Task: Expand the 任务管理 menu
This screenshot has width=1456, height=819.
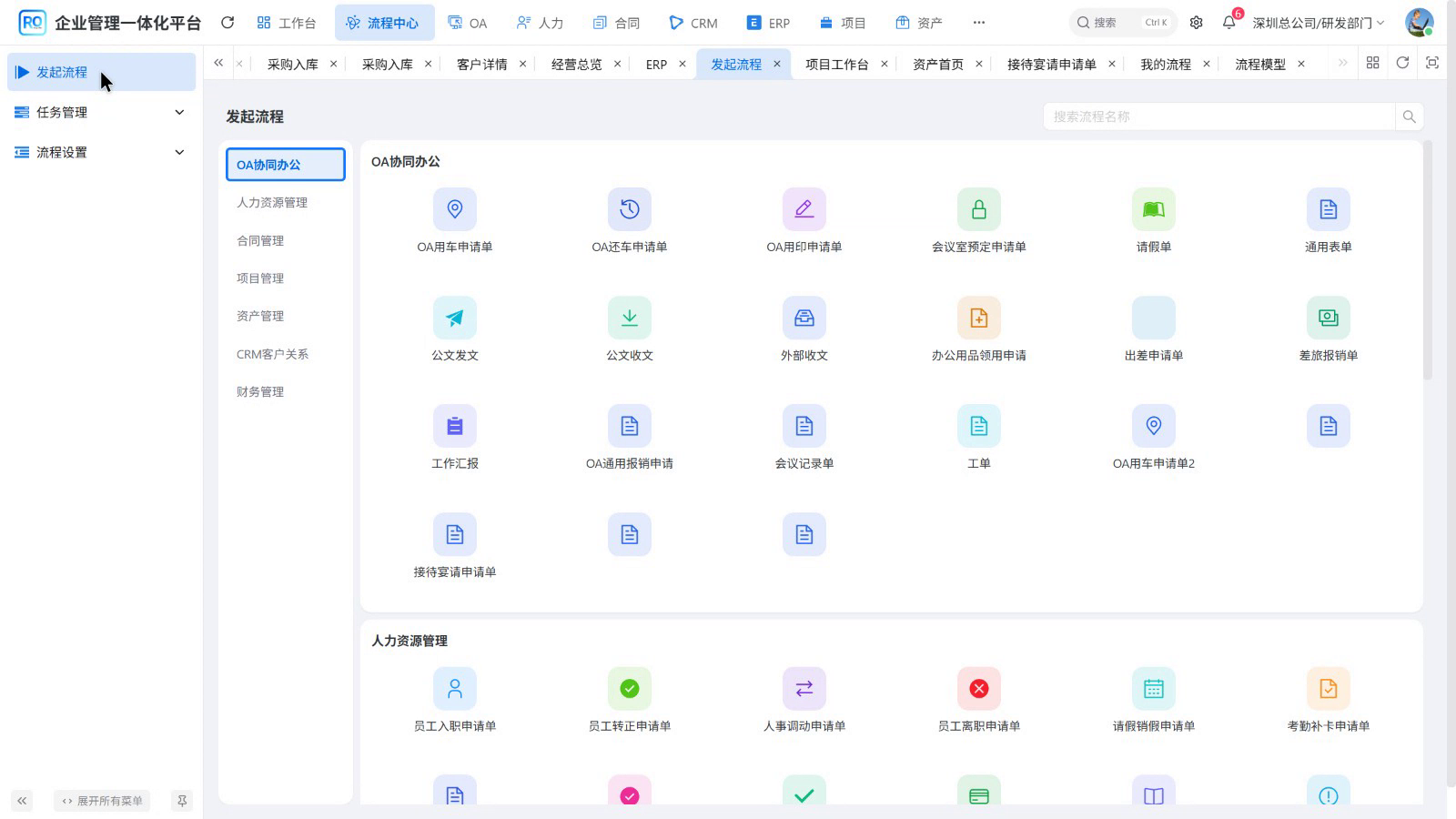Action: click(x=101, y=112)
